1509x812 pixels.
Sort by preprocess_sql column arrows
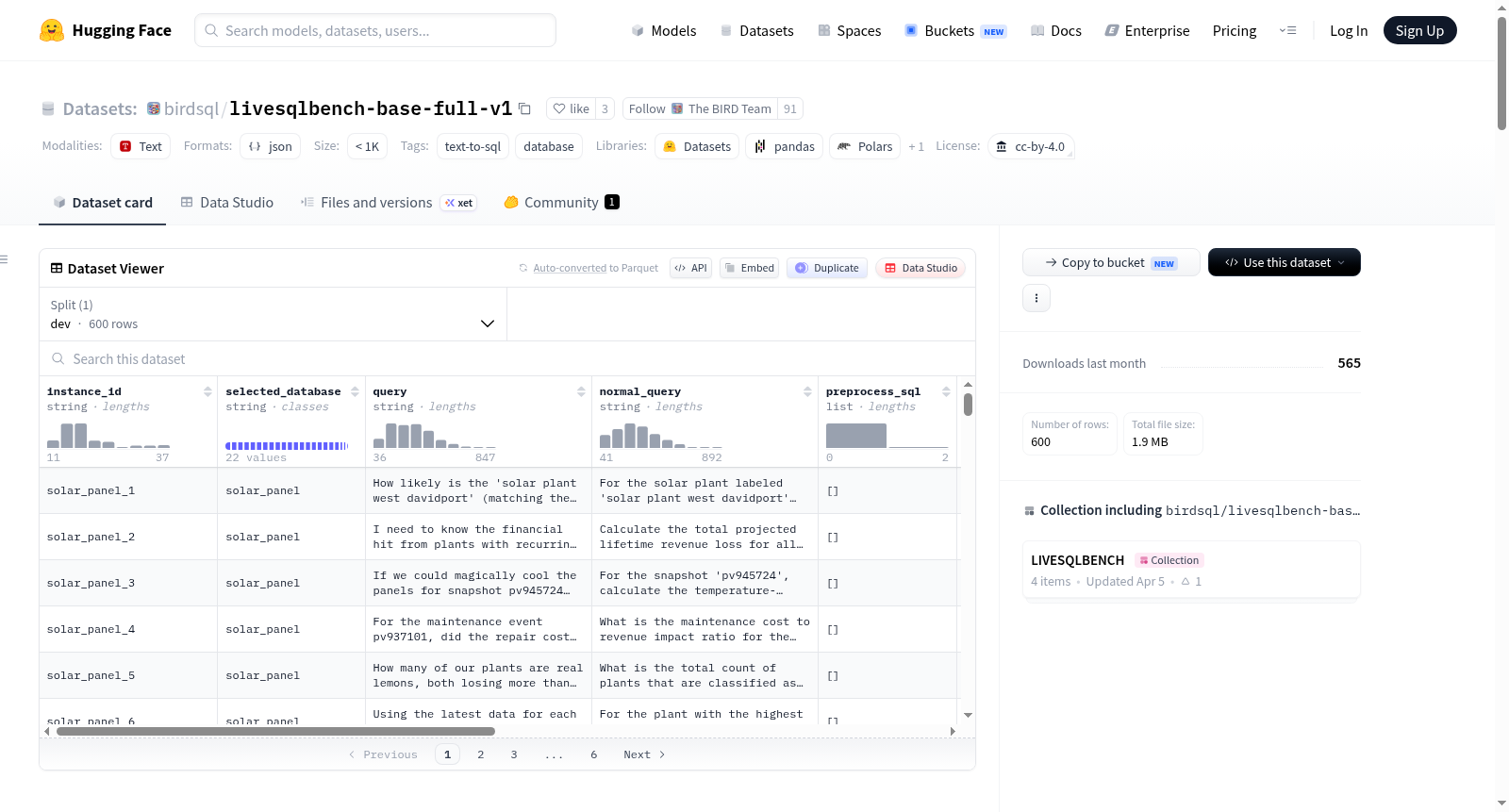pos(946,391)
